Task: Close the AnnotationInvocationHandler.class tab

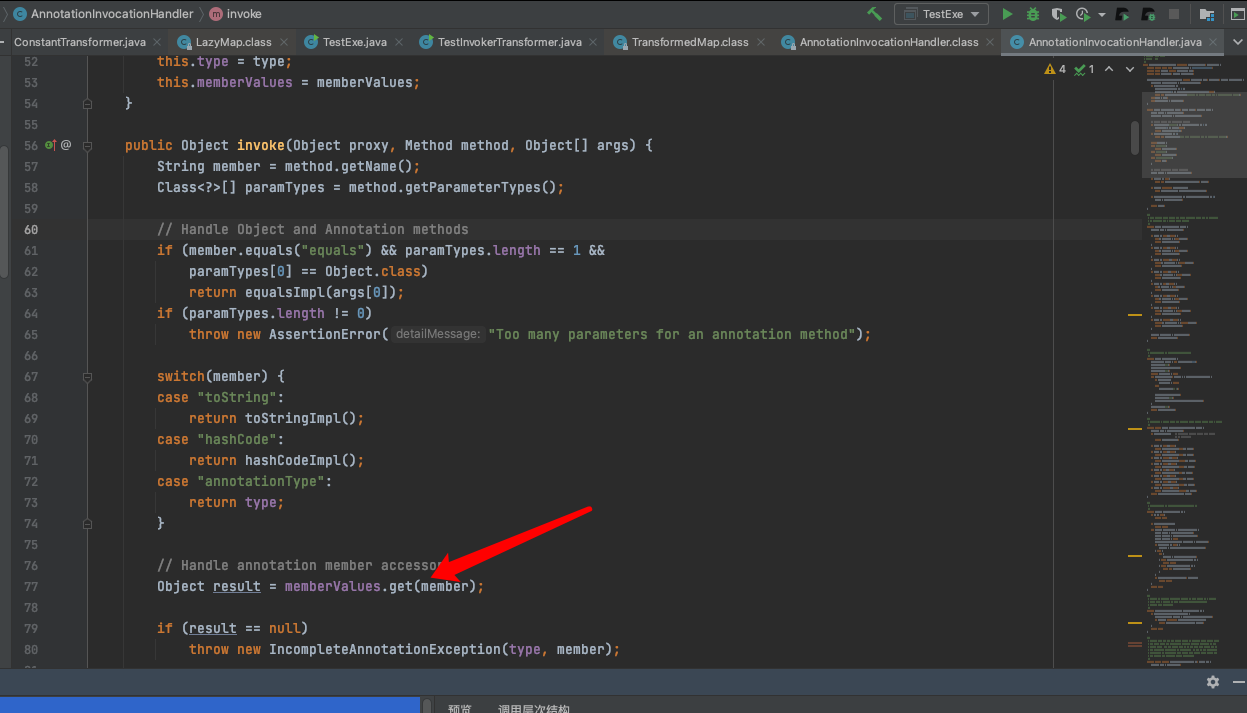Action: click(992, 42)
